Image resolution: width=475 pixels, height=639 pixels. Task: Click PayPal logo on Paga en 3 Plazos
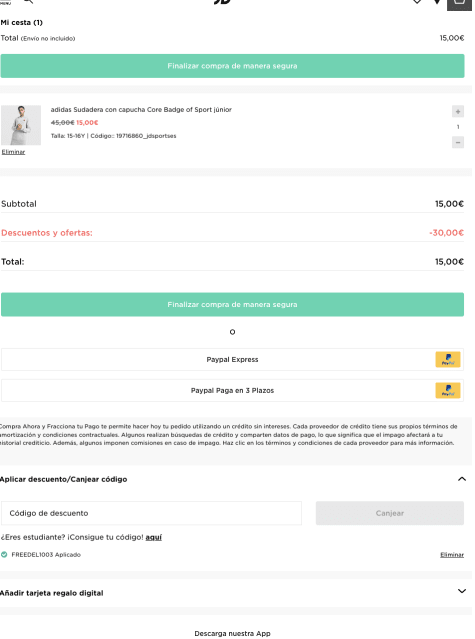coord(448,390)
